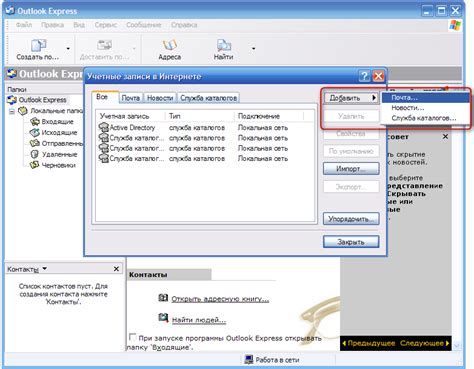Choose Служба каталогов... from the submenu
The image size is (474, 369).
425,118
